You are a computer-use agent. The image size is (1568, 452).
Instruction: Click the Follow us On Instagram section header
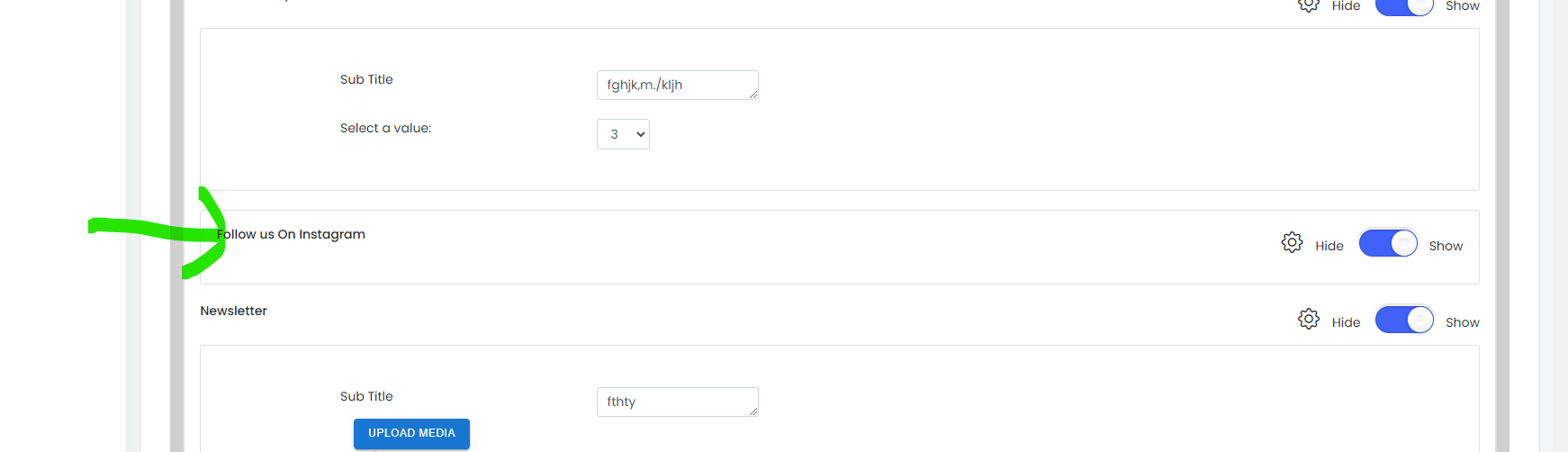(x=291, y=234)
